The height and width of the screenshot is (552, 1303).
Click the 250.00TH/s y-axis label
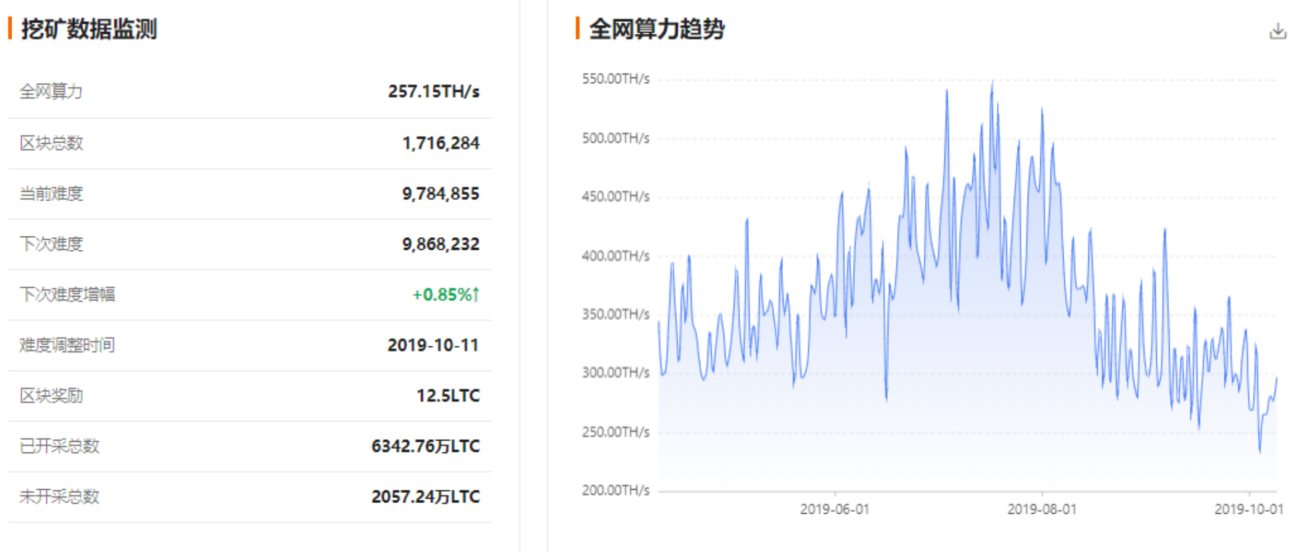coord(615,432)
